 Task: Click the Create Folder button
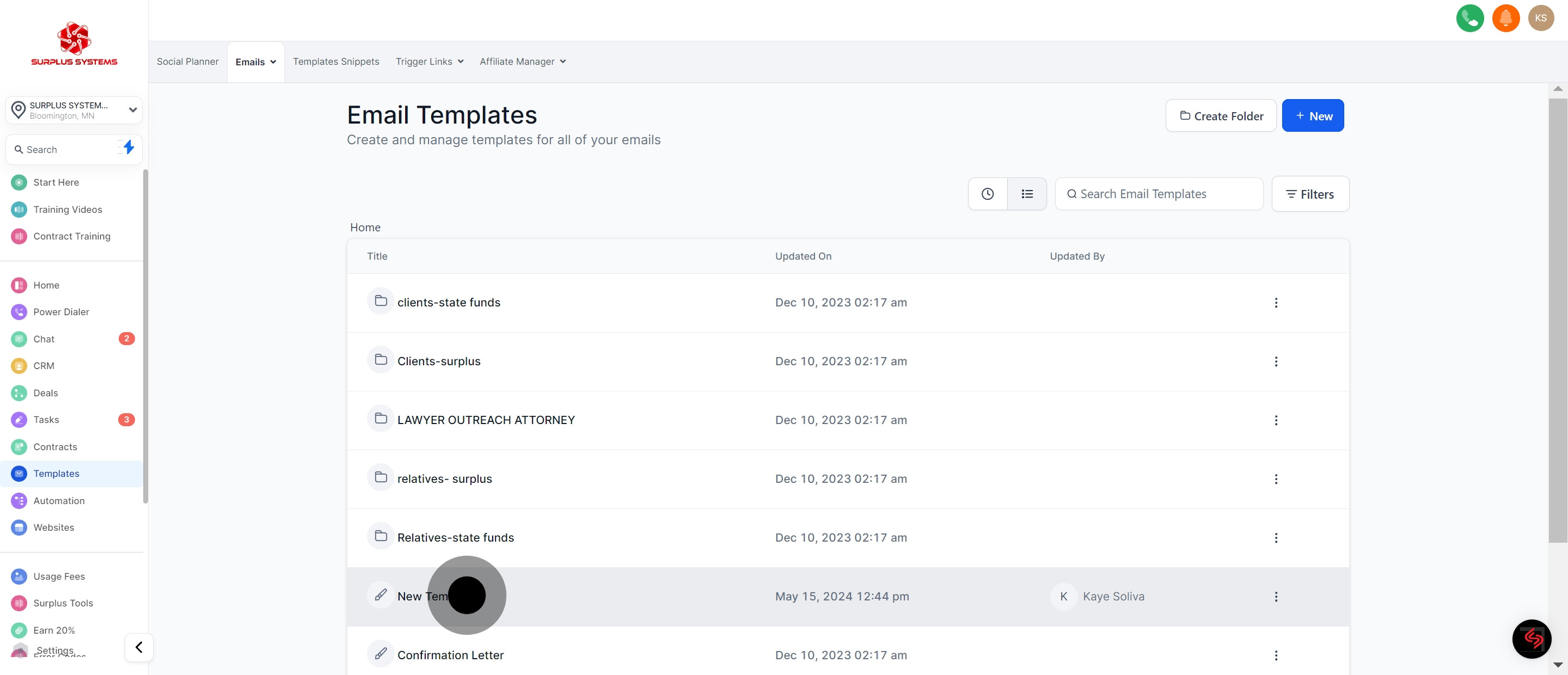coord(1221,115)
